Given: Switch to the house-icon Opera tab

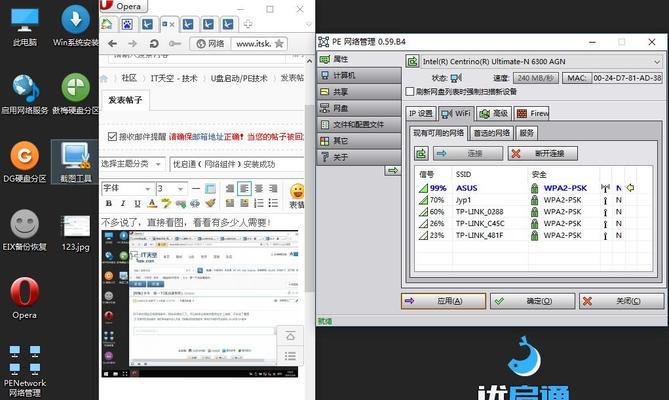Looking at the screenshot, I should (107, 24).
